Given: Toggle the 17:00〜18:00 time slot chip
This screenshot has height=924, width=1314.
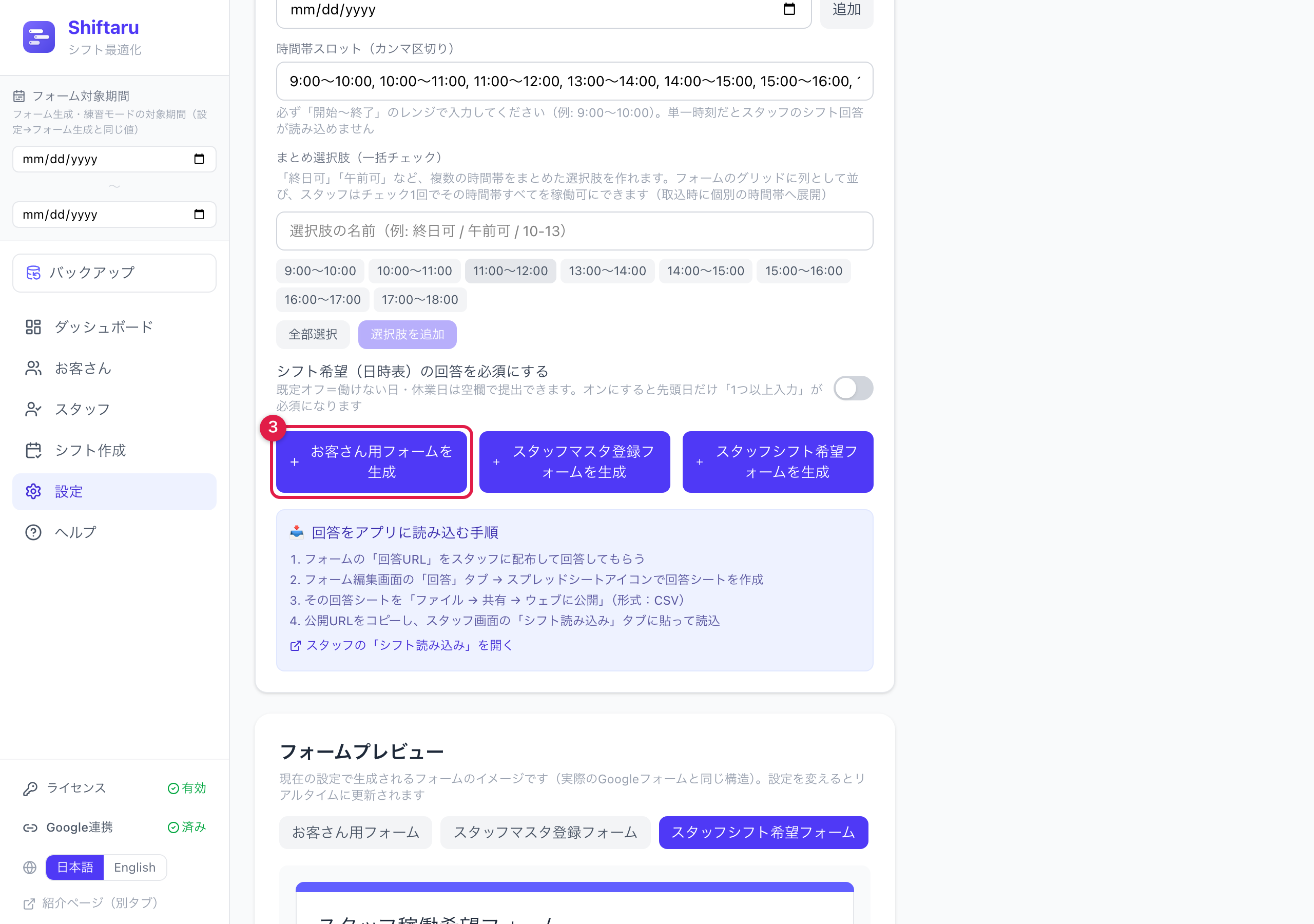Looking at the screenshot, I should pyautogui.click(x=419, y=299).
